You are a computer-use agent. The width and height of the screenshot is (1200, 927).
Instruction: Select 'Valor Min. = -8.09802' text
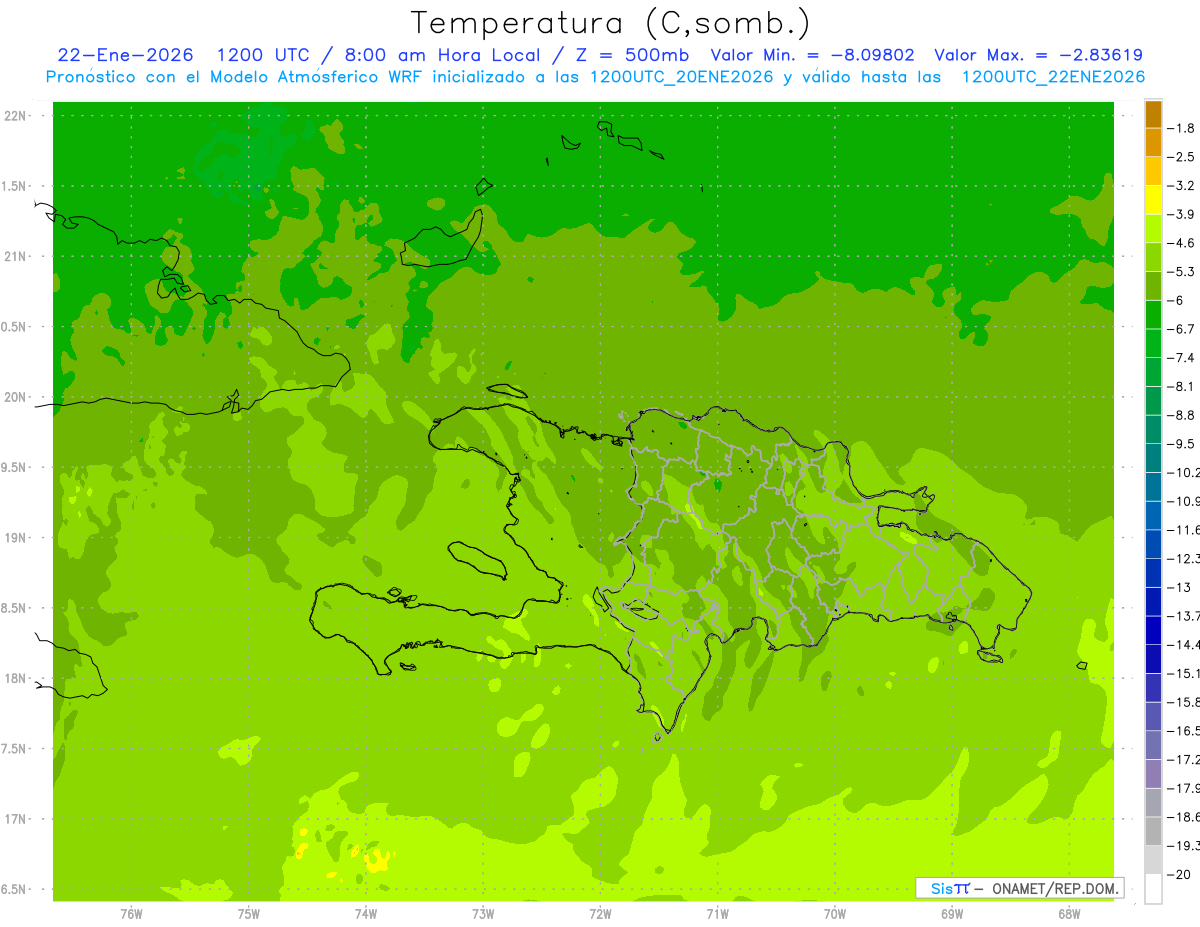(812, 55)
